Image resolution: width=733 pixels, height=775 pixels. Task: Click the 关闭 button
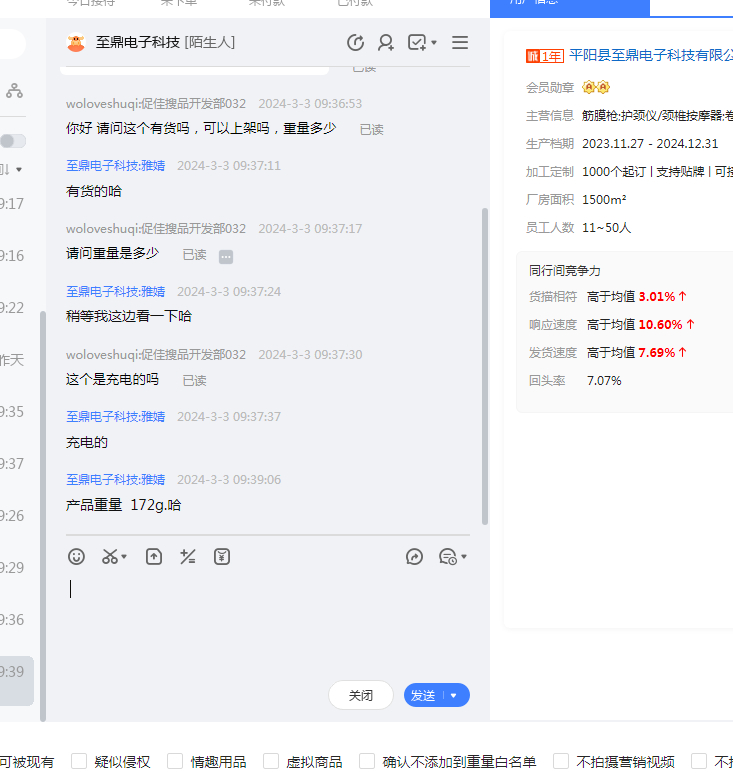pos(360,696)
